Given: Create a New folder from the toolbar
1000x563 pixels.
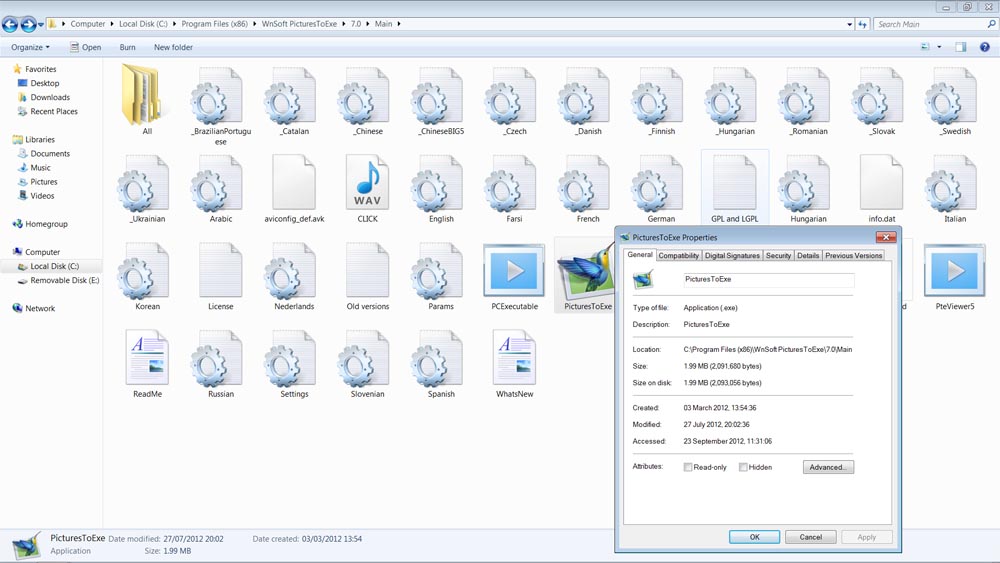Looking at the screenshot, I should coord(173,47).
